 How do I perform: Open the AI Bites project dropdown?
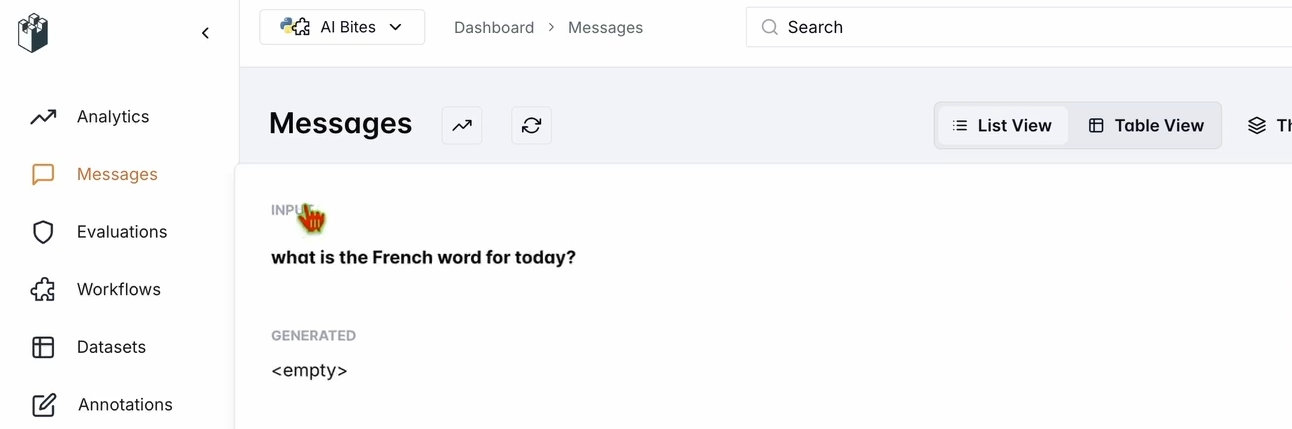[342, 27]
